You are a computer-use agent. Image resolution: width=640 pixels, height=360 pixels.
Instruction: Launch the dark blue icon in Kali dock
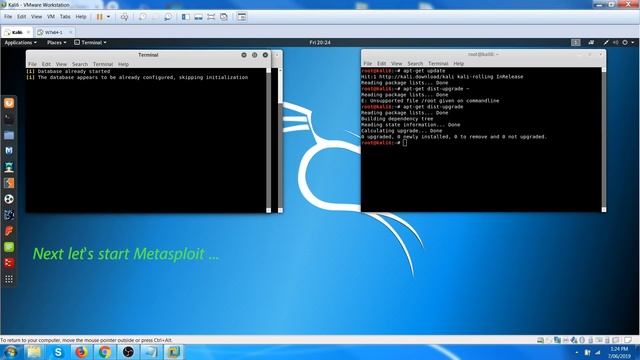tap(9, 215)
